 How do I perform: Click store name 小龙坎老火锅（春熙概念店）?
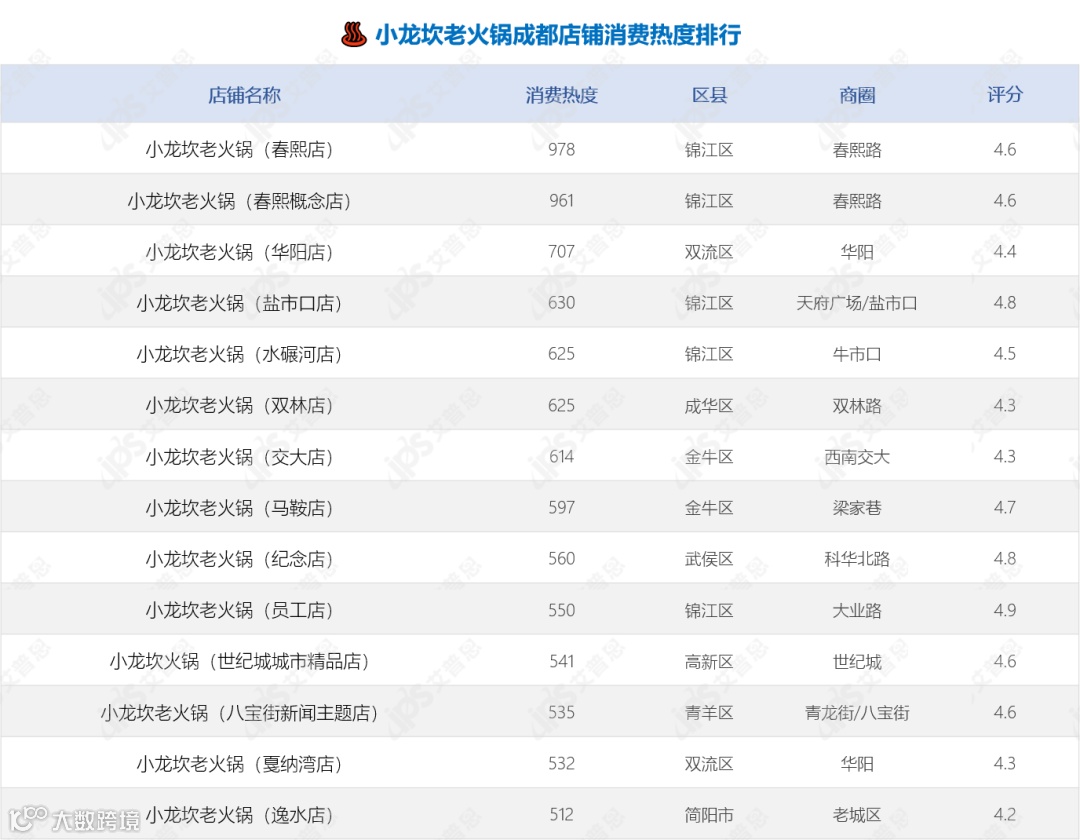pos(239,201)
